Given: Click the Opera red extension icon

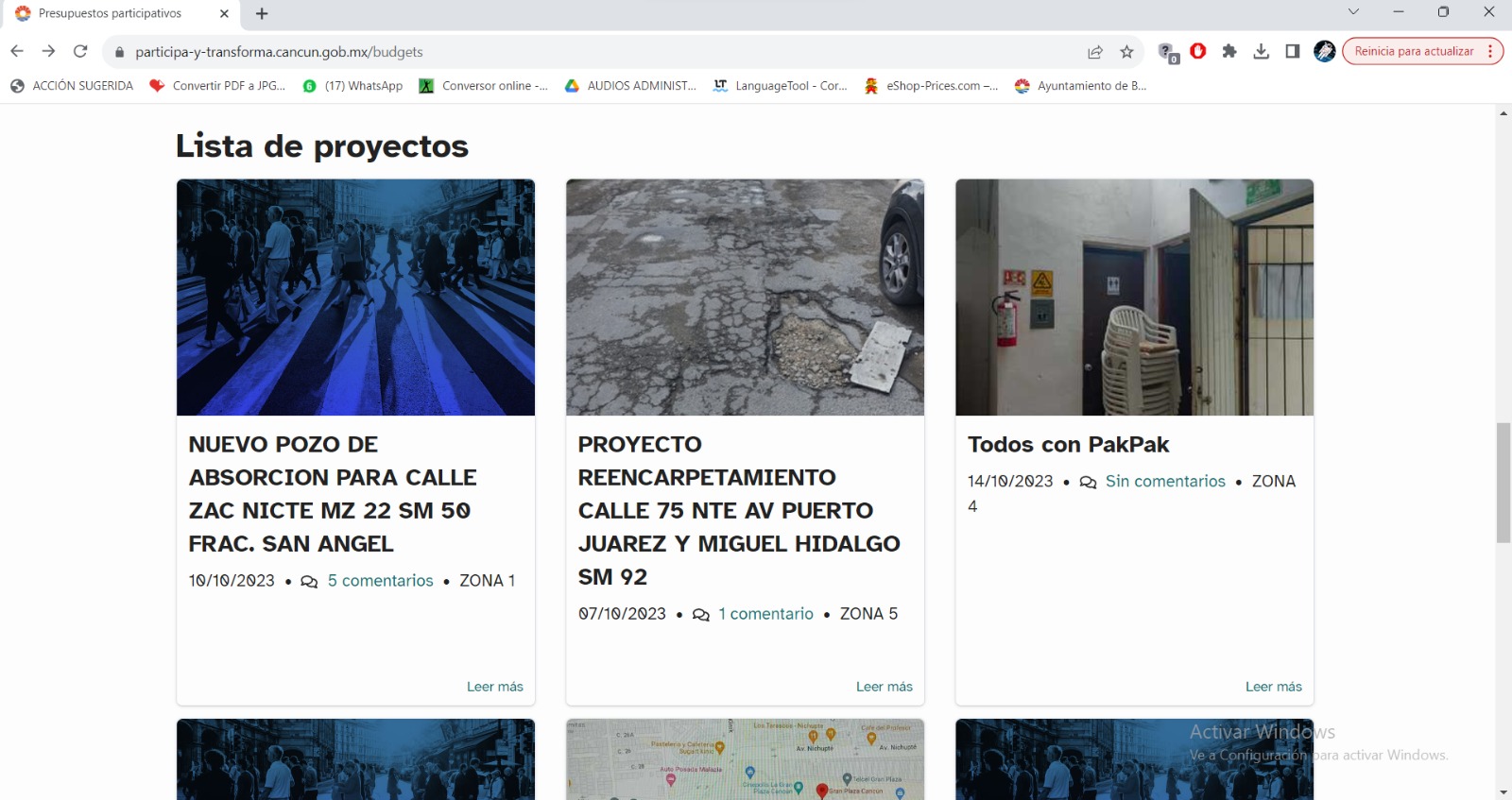Looking at the screenshot, I should pyautogui.click(x=1198, y=51).
